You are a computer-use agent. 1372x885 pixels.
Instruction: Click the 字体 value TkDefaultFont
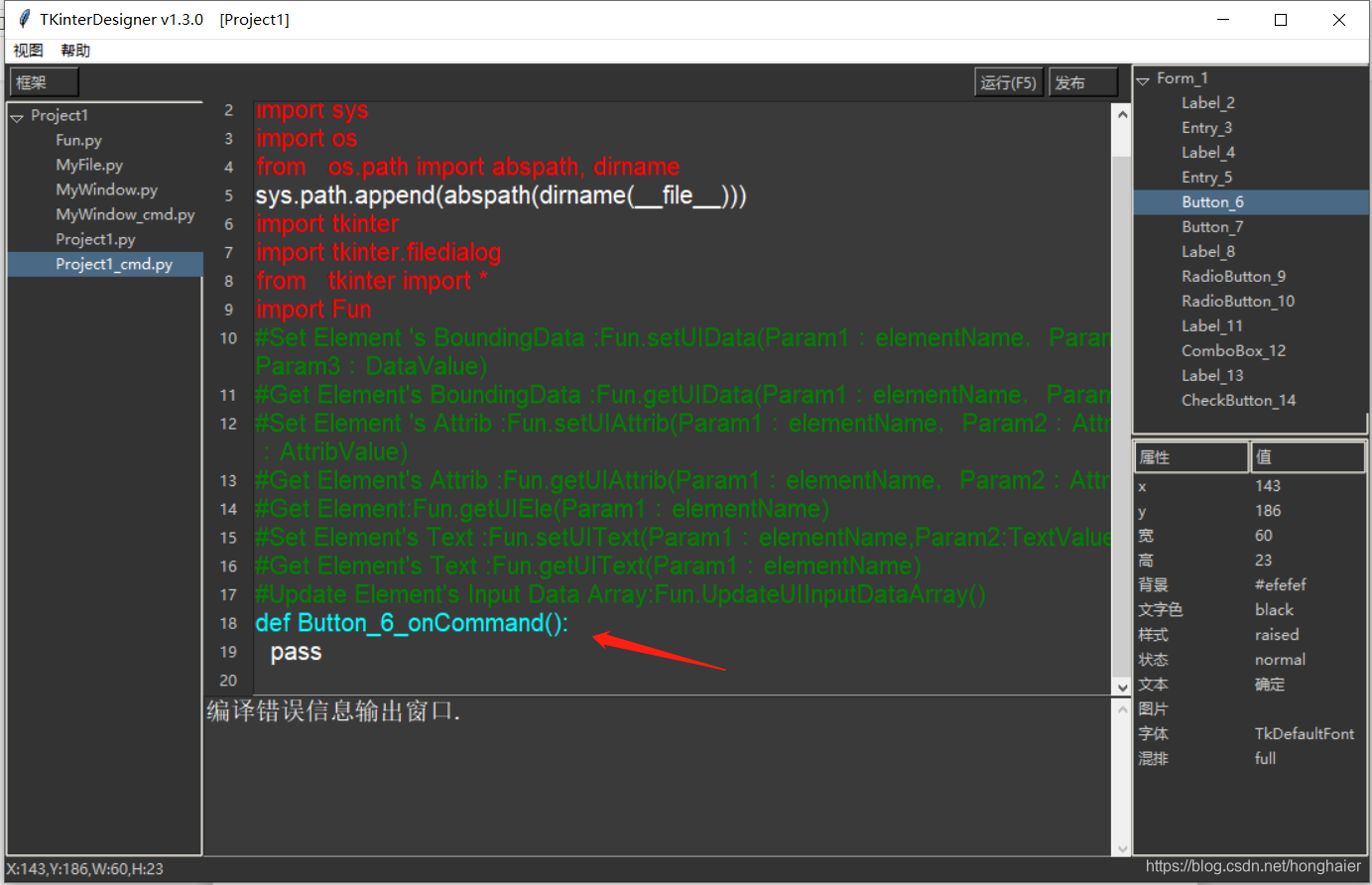tap(1305, 734)
